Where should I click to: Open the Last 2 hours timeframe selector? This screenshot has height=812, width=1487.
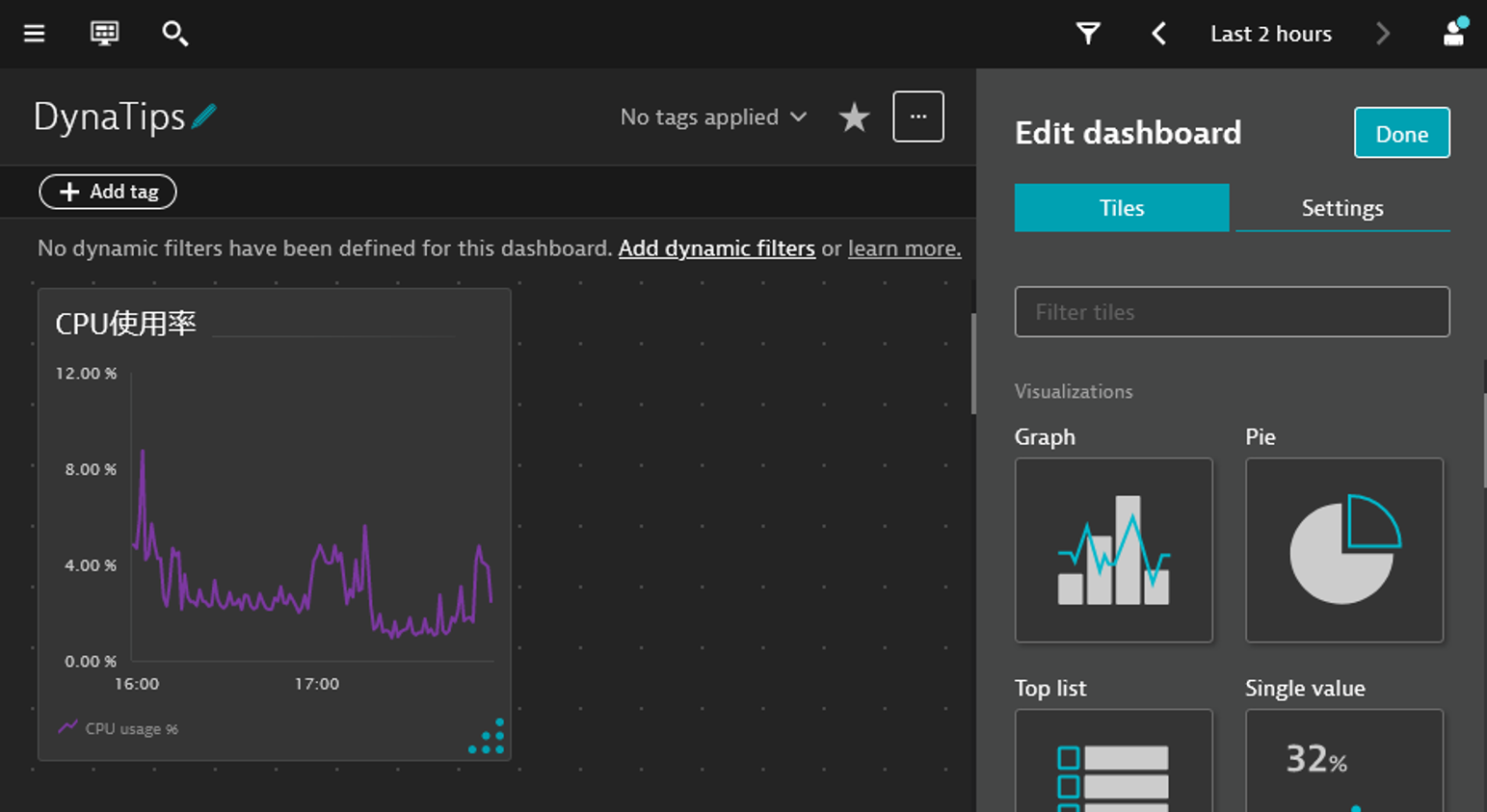[1270, 34]
